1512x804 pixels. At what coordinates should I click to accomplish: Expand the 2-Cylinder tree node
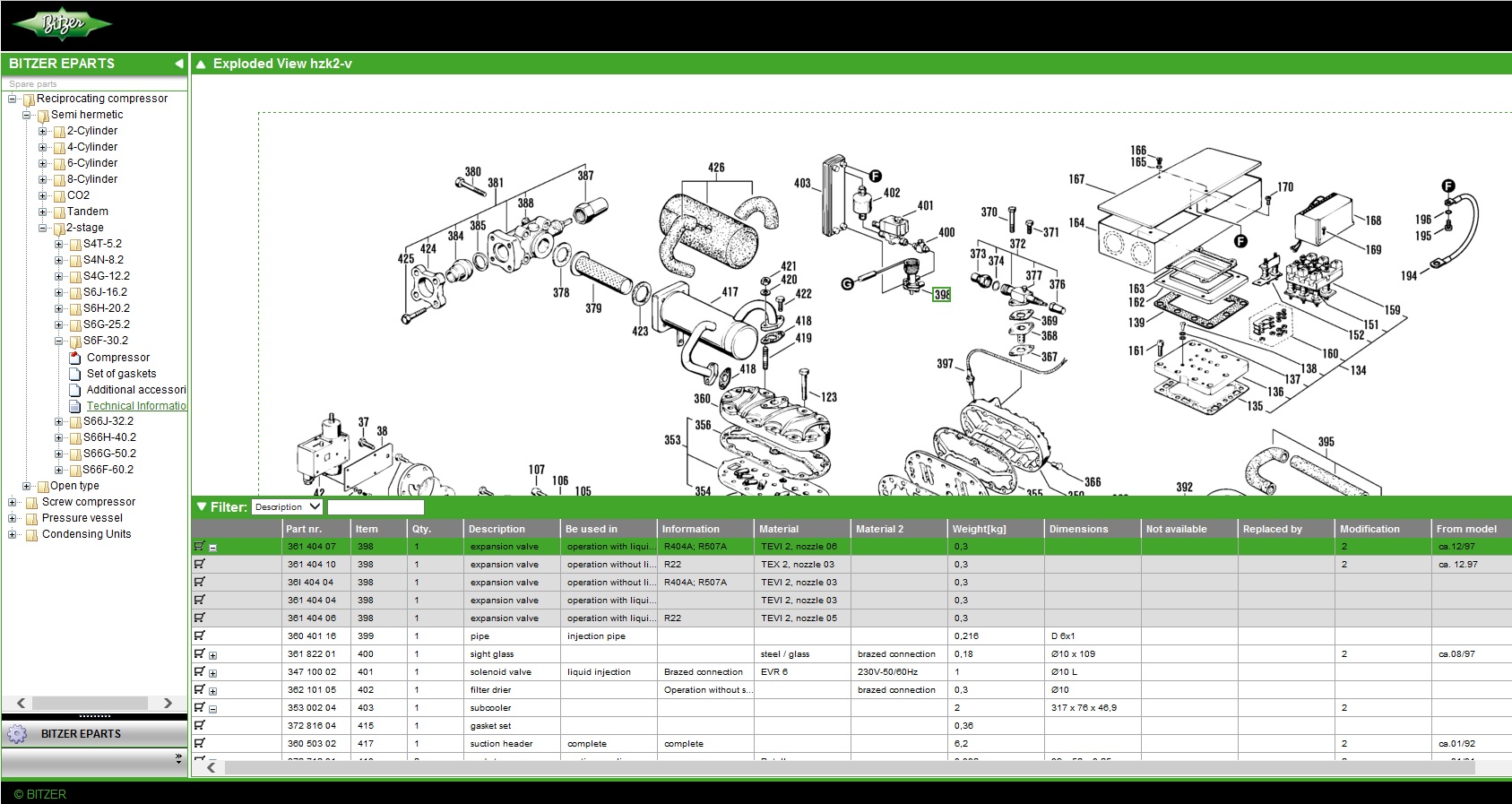42,131
